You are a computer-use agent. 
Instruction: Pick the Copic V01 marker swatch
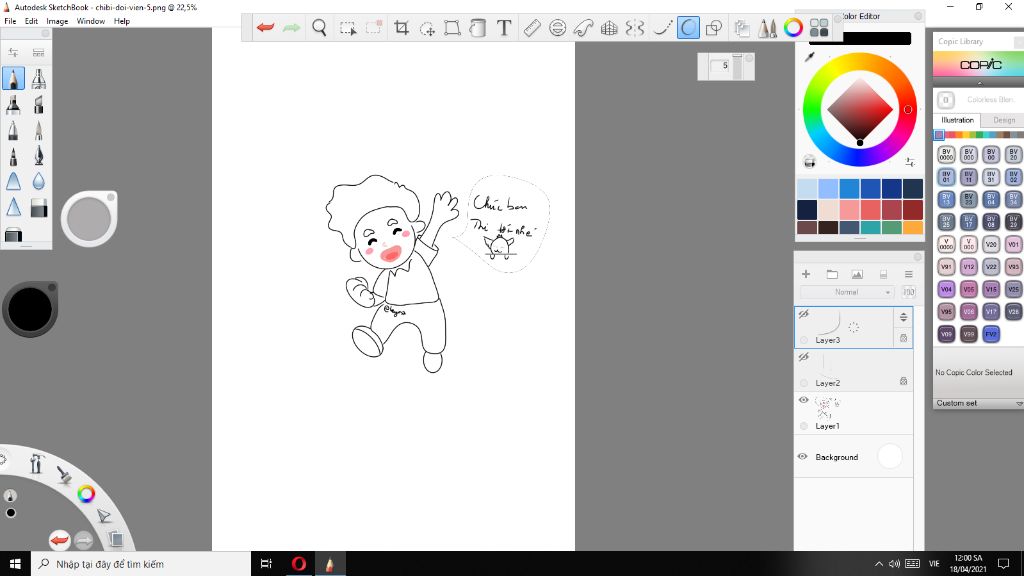(1013, 244)
